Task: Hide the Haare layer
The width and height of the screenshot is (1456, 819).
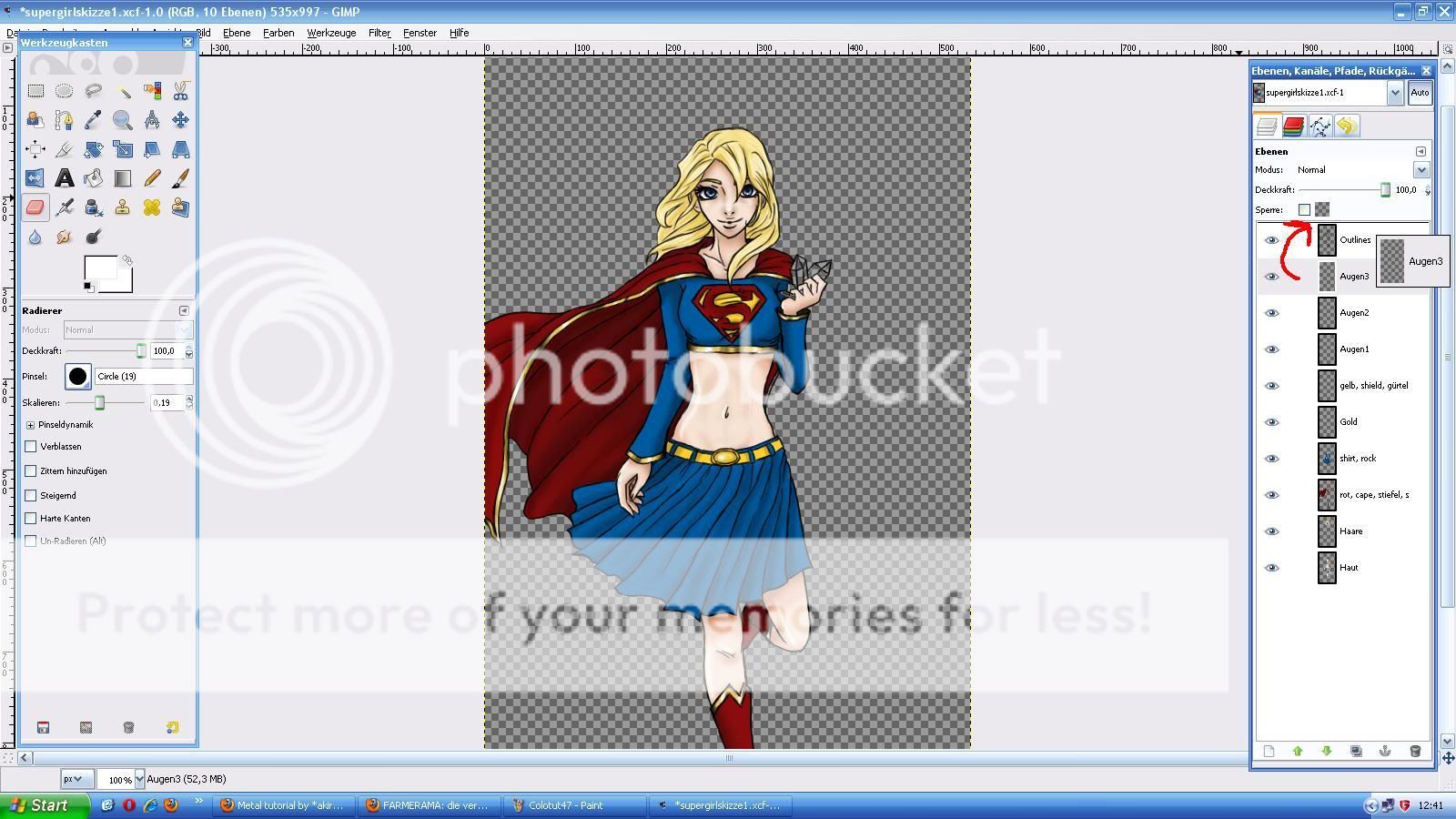Action: [1272, 531]
